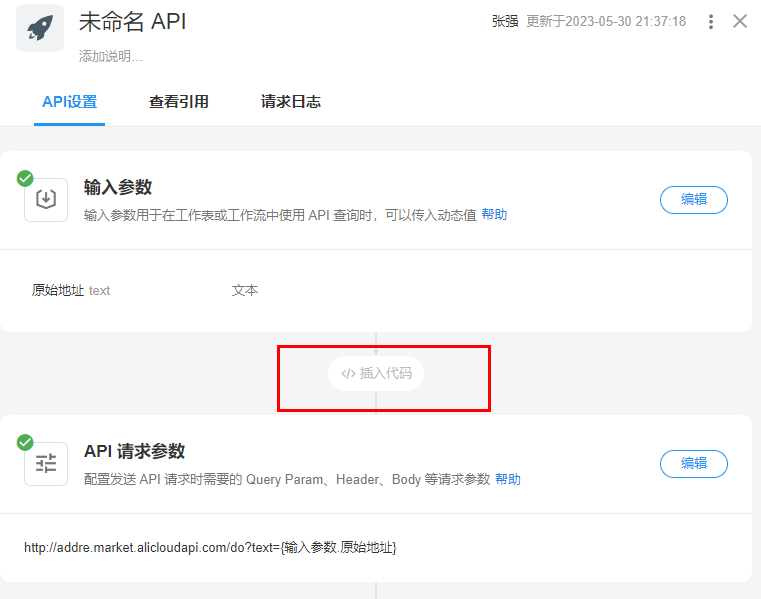Select the 原始地址 text parameter row

tap(376, 290)
